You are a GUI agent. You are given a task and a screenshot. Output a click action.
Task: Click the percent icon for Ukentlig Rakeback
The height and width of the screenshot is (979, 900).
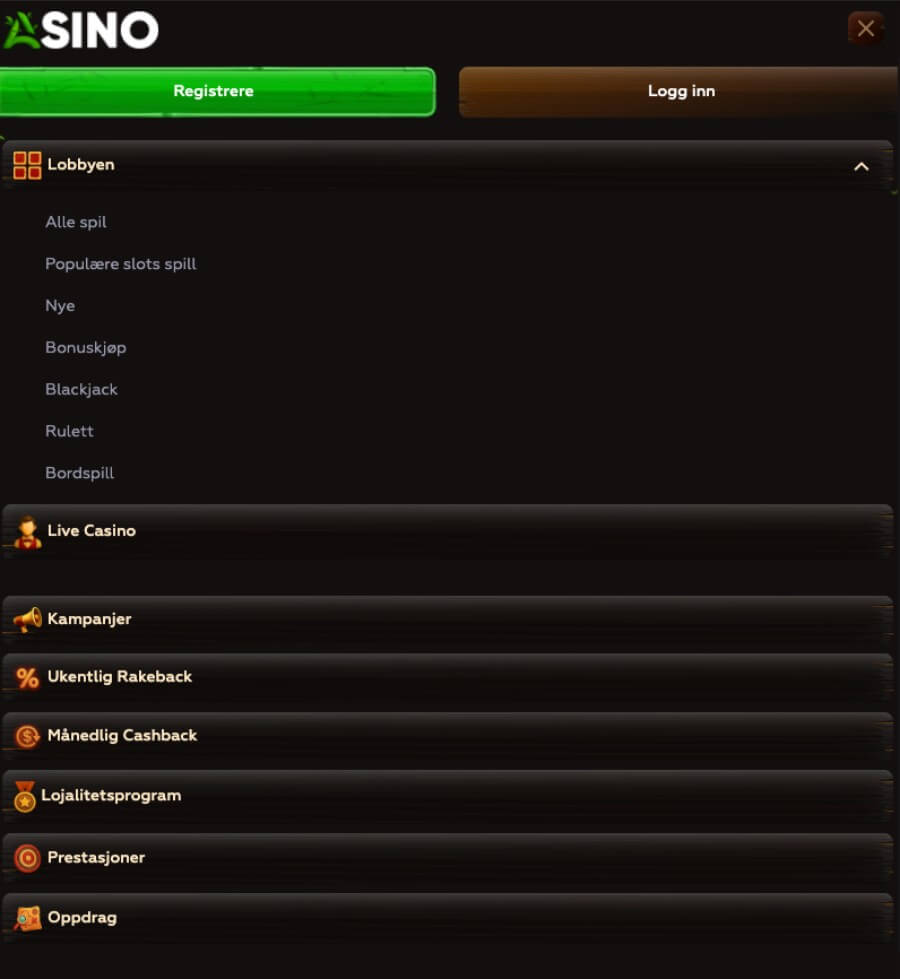[x=27, y=677]
